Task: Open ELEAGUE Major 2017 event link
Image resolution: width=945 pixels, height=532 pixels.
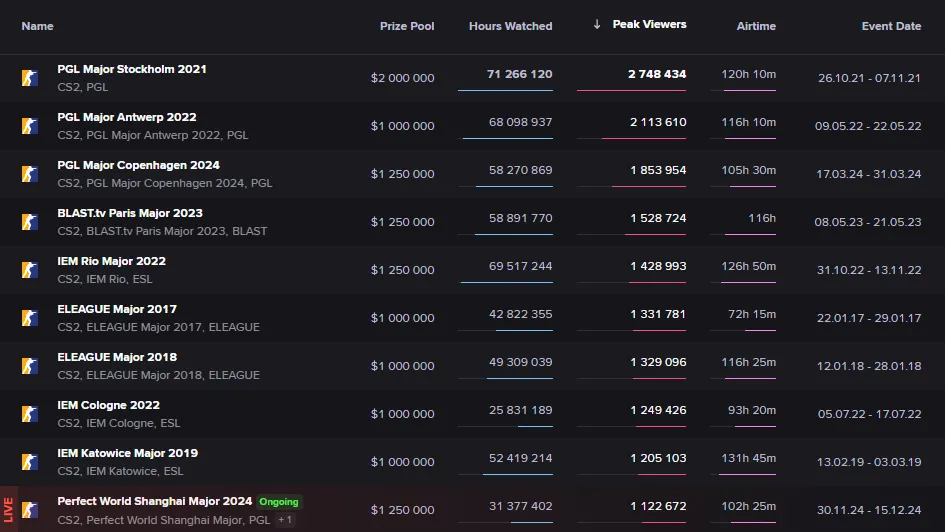Action: 117,309
